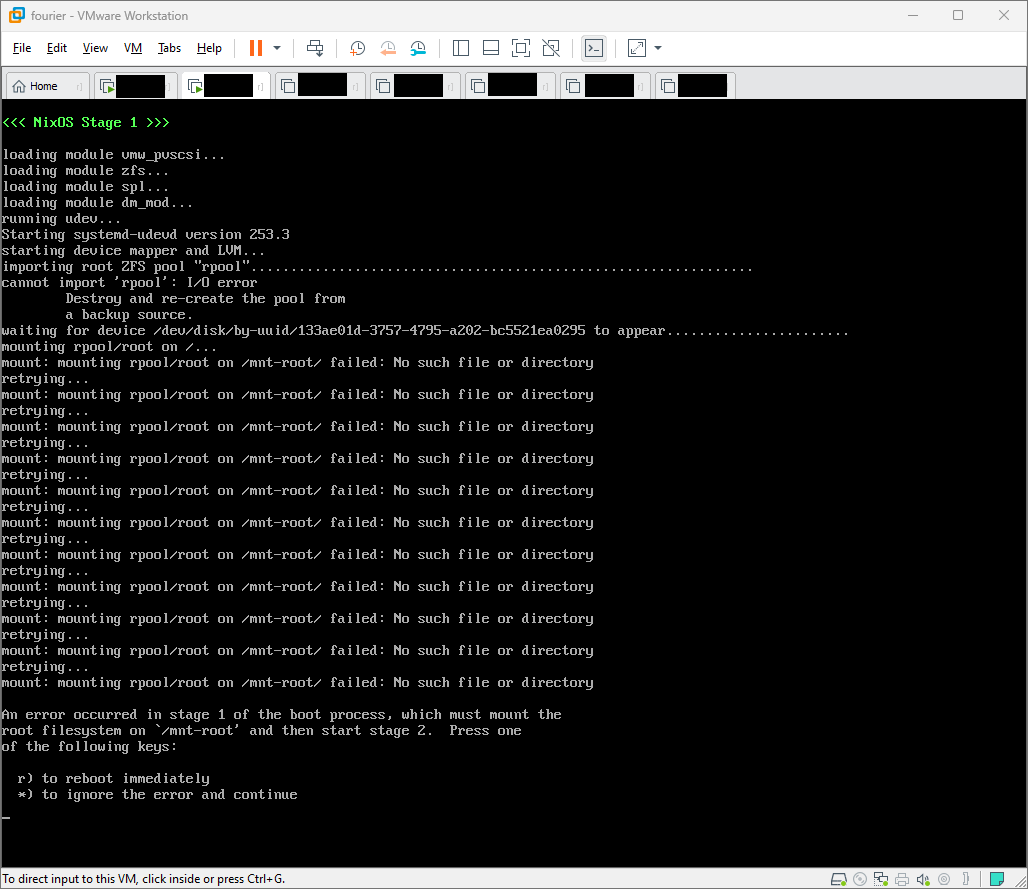The image size is (1028, 889).
Task: Click the '<<< NixOS Stage 1 >>>' heading
Action: click(86, 123)
